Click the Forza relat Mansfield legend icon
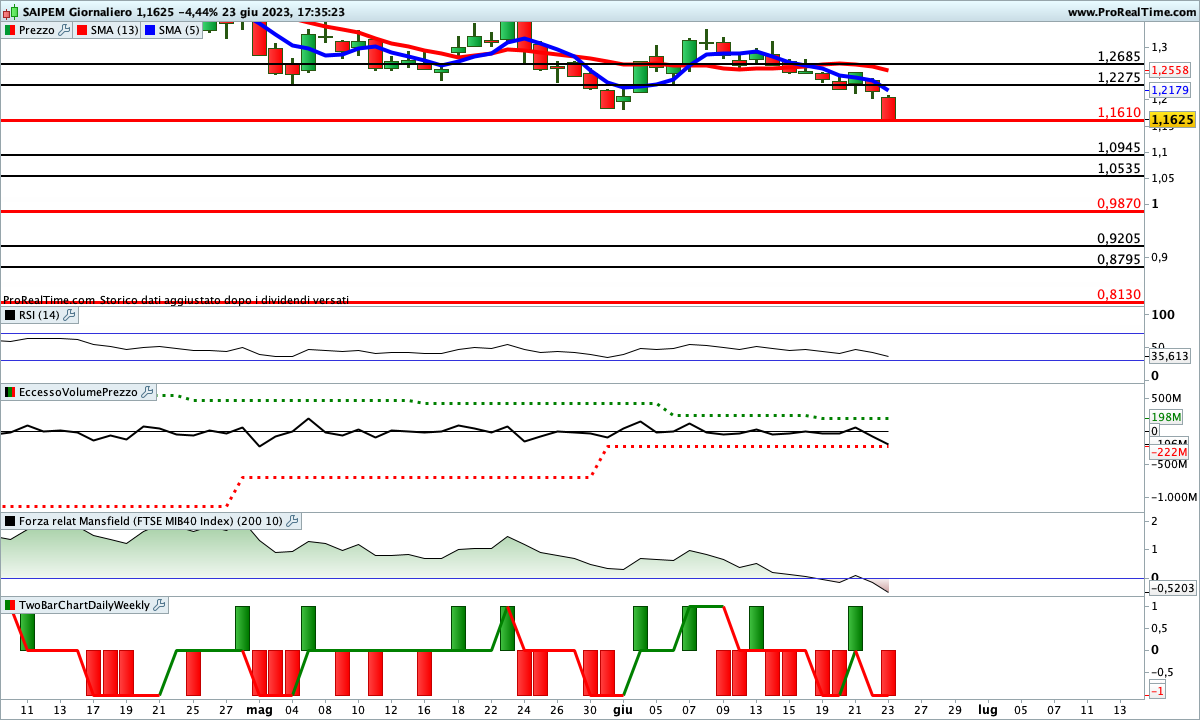Viewport: 1200px width, 720px height. coord(10,521)
